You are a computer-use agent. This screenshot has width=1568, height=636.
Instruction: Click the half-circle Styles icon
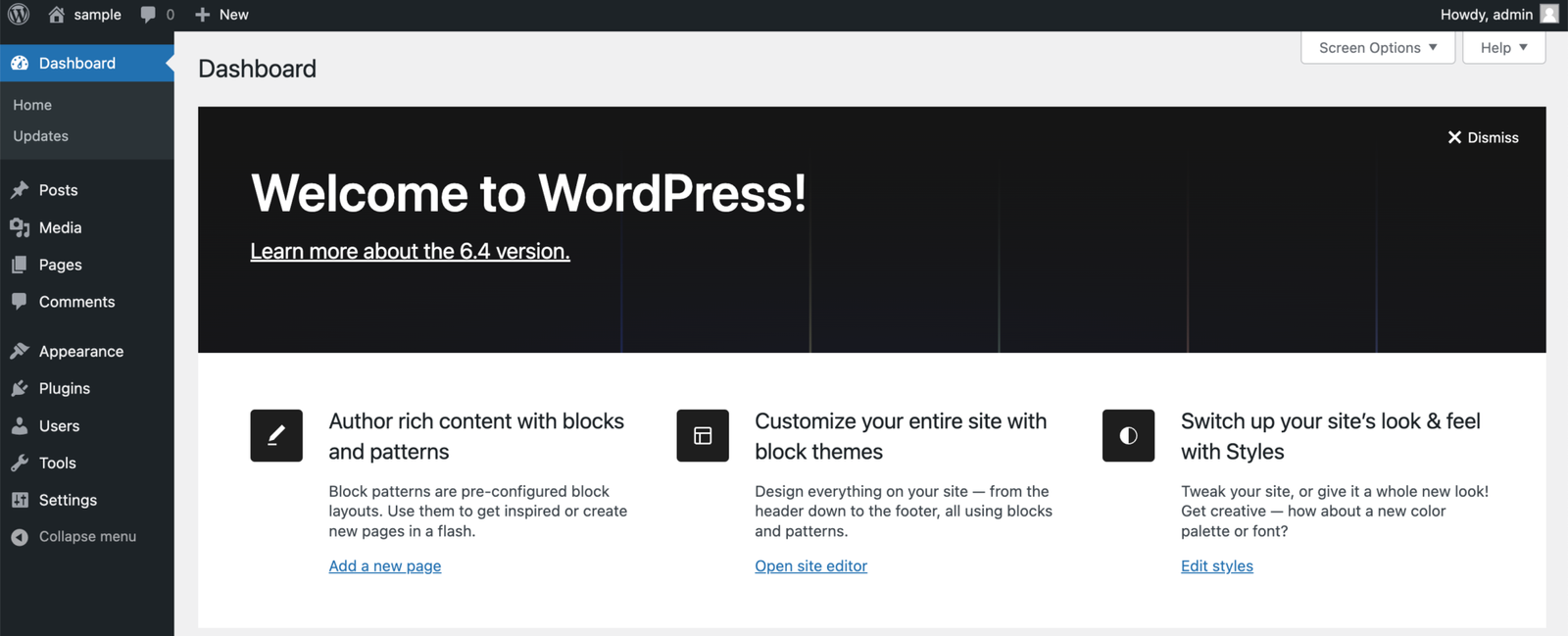(x=1128, y=435)
